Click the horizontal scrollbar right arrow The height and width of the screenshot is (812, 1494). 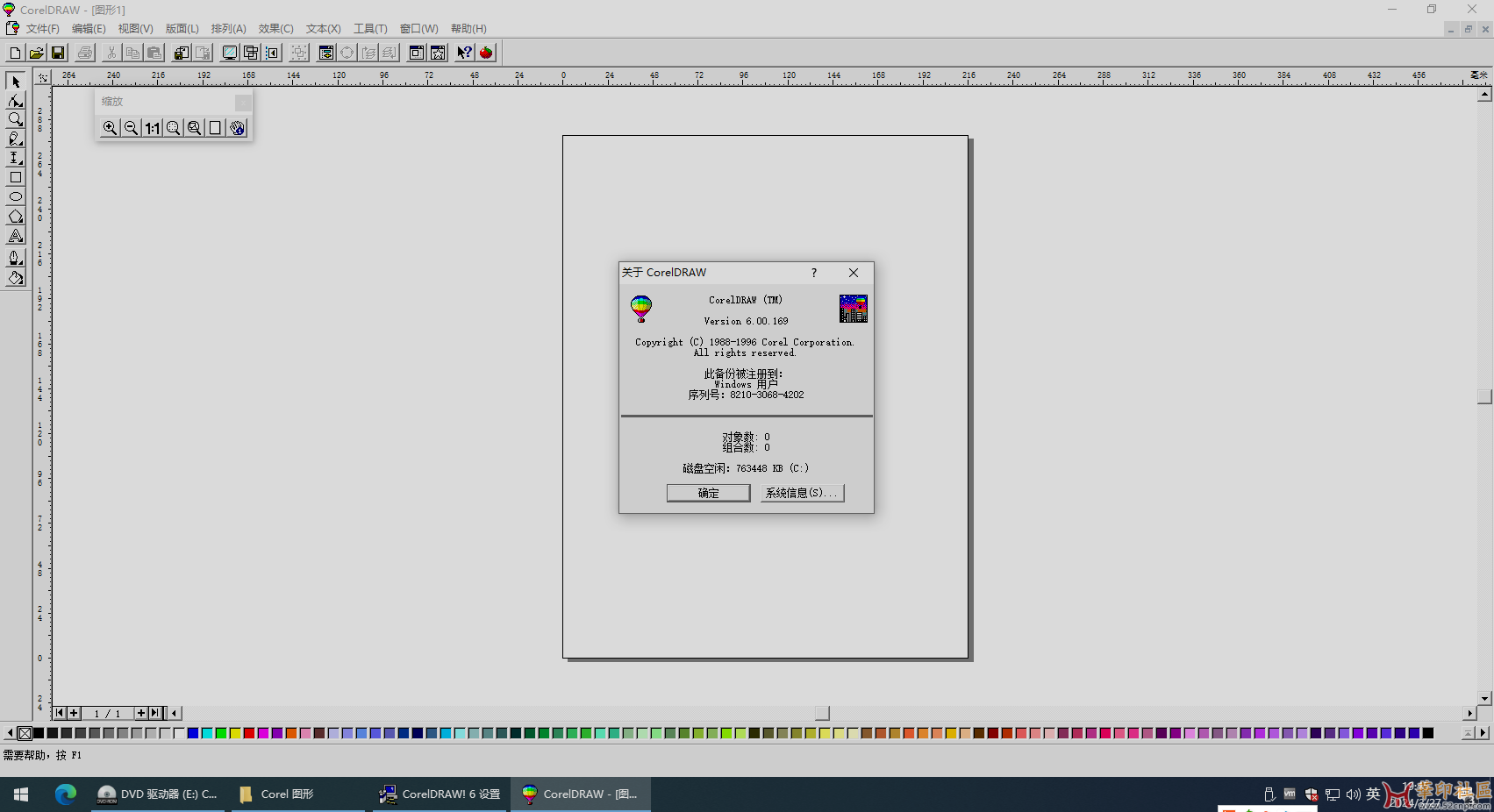click(1470, 713)
